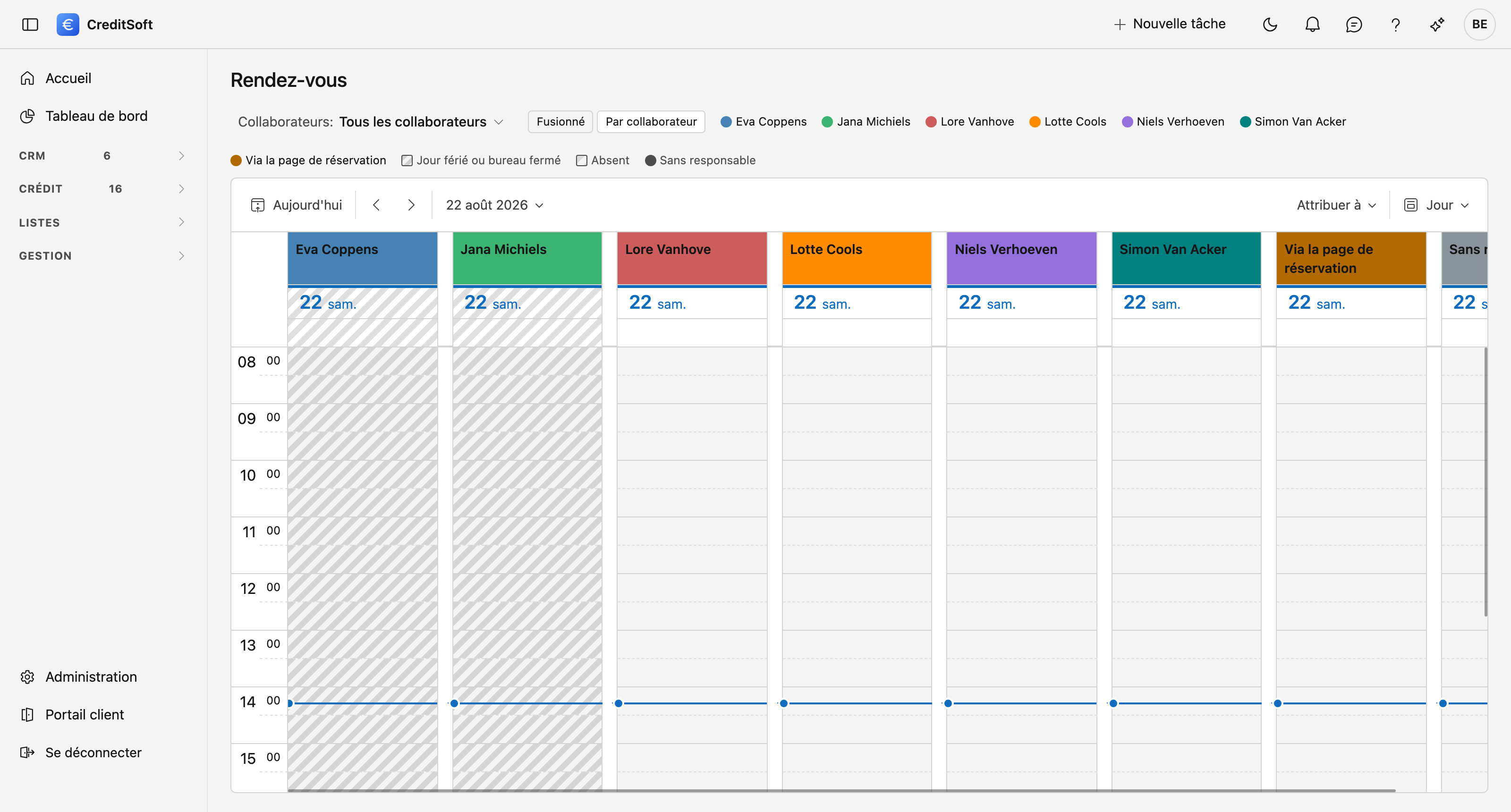Open Administration page
Viewport: 1511px width, 812px height.
click(x=91, y=677)
